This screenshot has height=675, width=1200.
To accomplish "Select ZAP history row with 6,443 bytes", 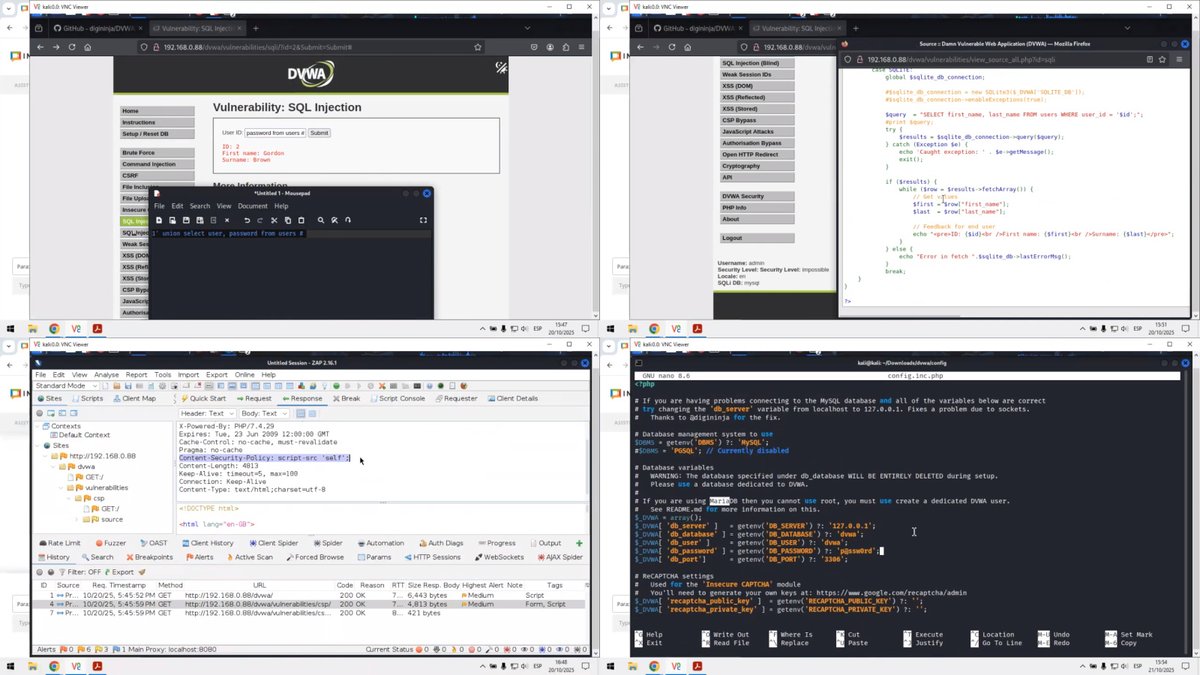I will click(310, 595).
